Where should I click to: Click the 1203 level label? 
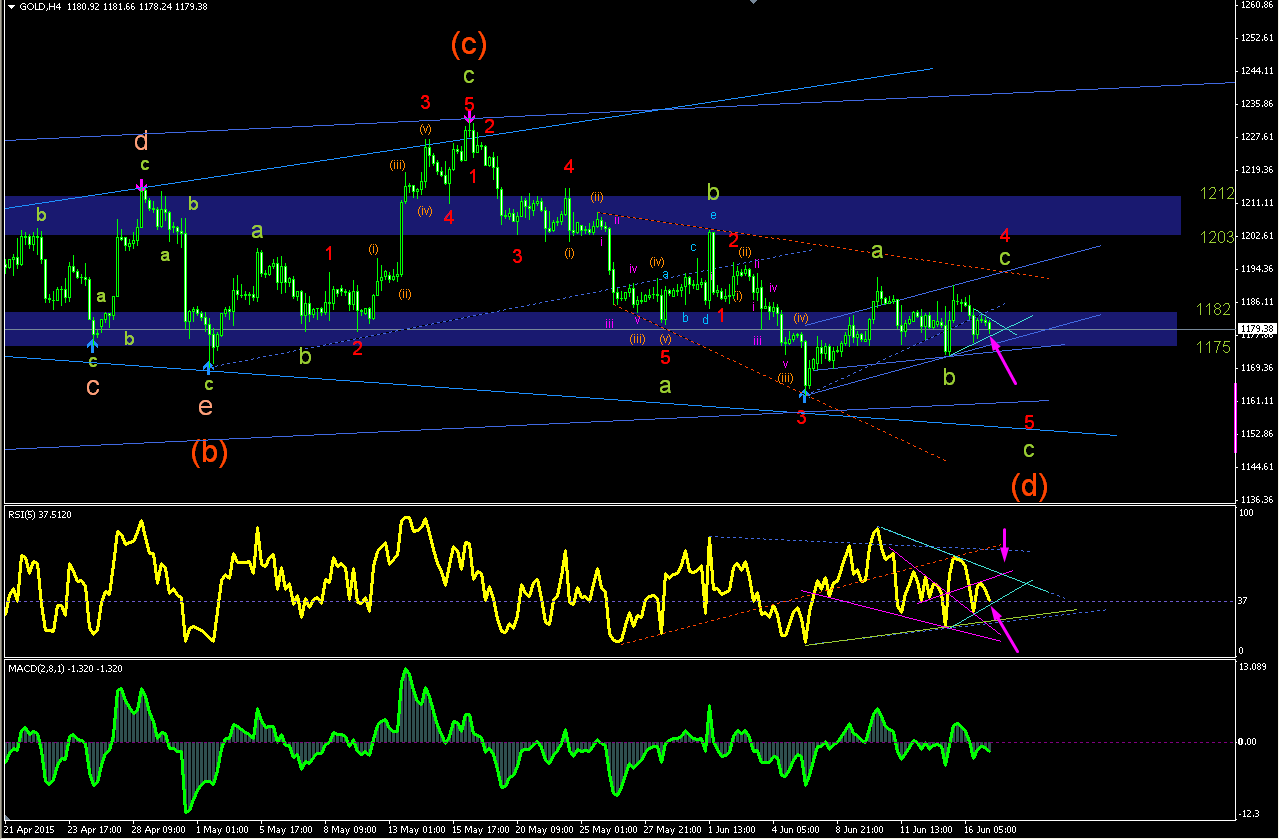click(x=1218, y=236)
